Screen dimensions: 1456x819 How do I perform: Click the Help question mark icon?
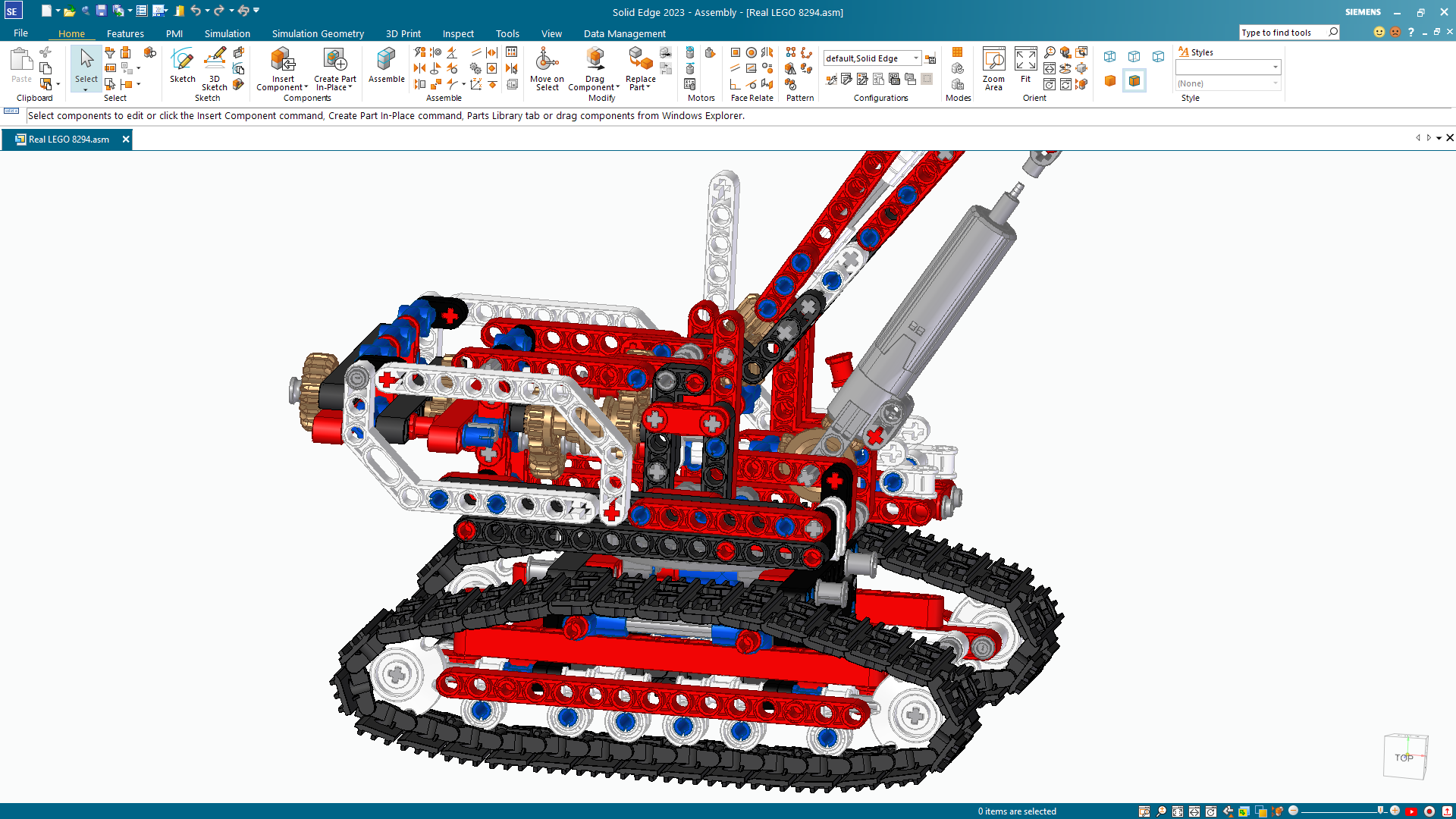point(1411,32)
